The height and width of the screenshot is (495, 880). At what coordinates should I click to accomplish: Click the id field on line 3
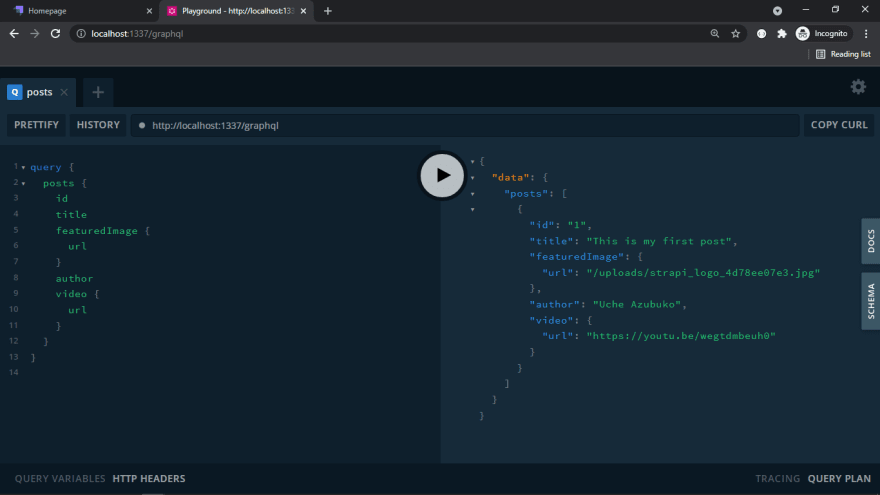(62, 199)
